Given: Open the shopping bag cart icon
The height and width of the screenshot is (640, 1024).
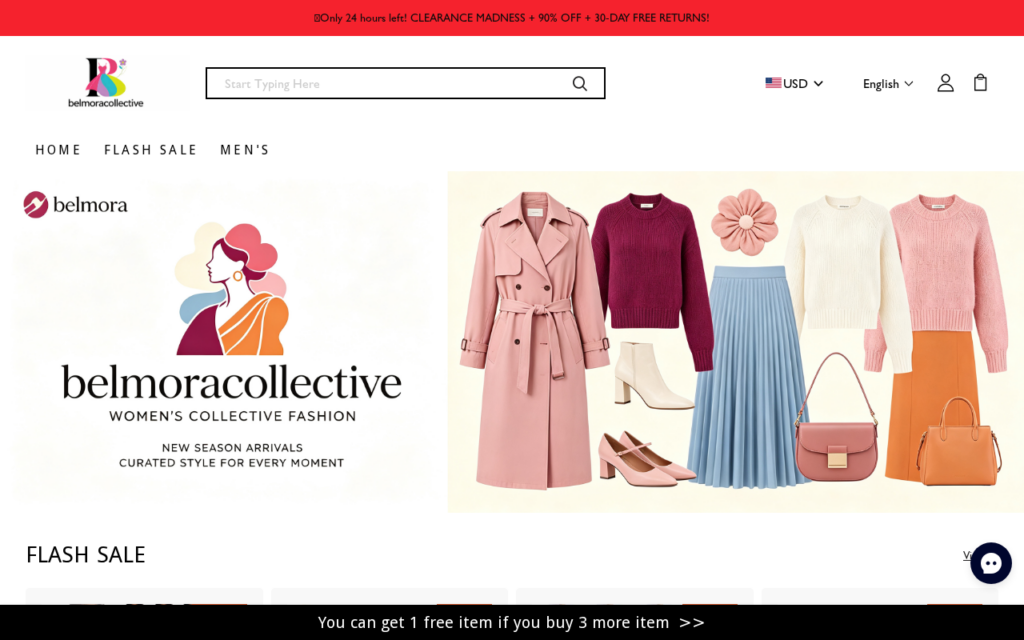Looking at the screenshot, I should click(x=980, y=83).
